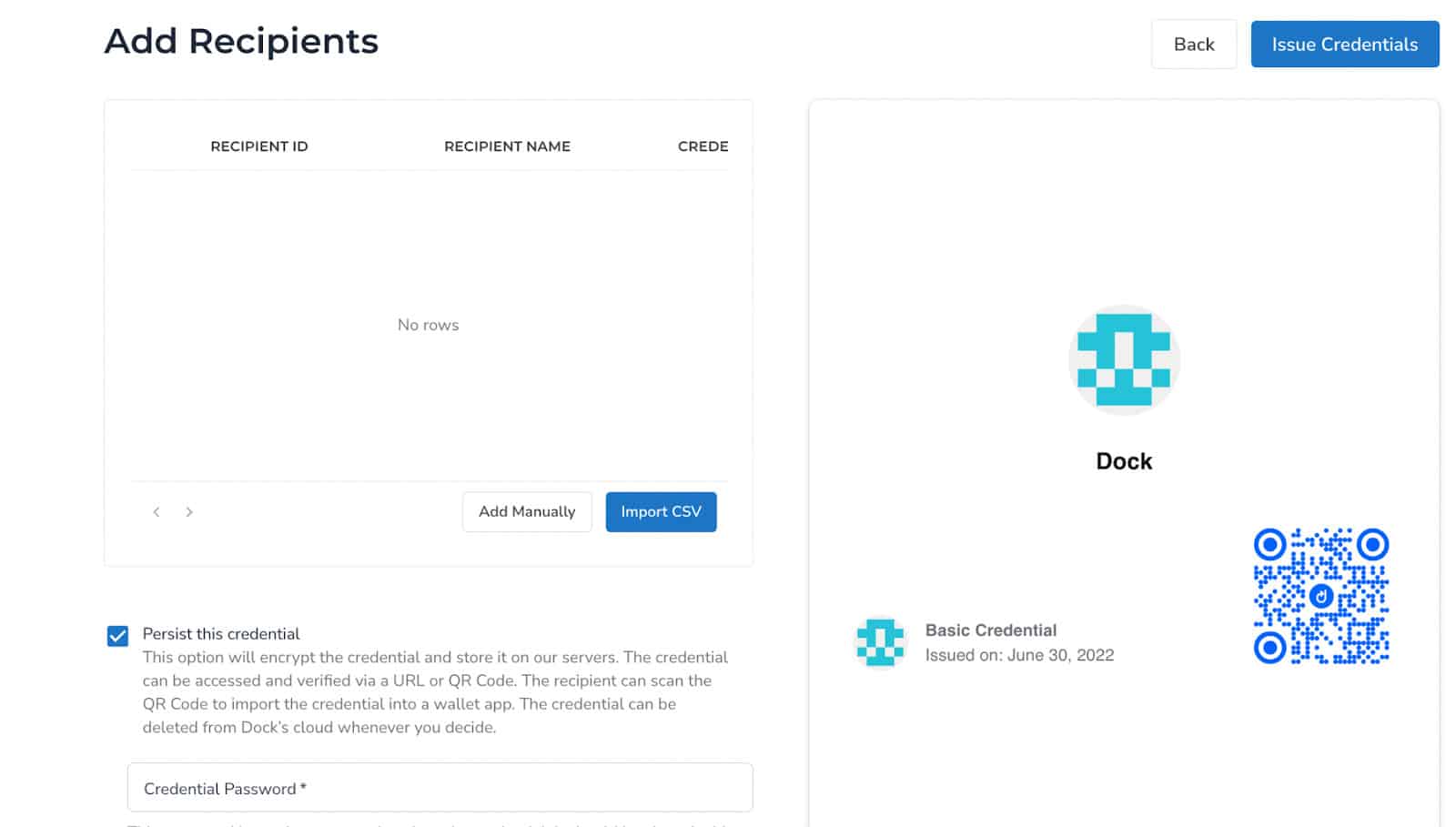The height and width of the screenshot is (827, 1456).
Task: Click the Recipient ID column header
Action: pos(259,146)
